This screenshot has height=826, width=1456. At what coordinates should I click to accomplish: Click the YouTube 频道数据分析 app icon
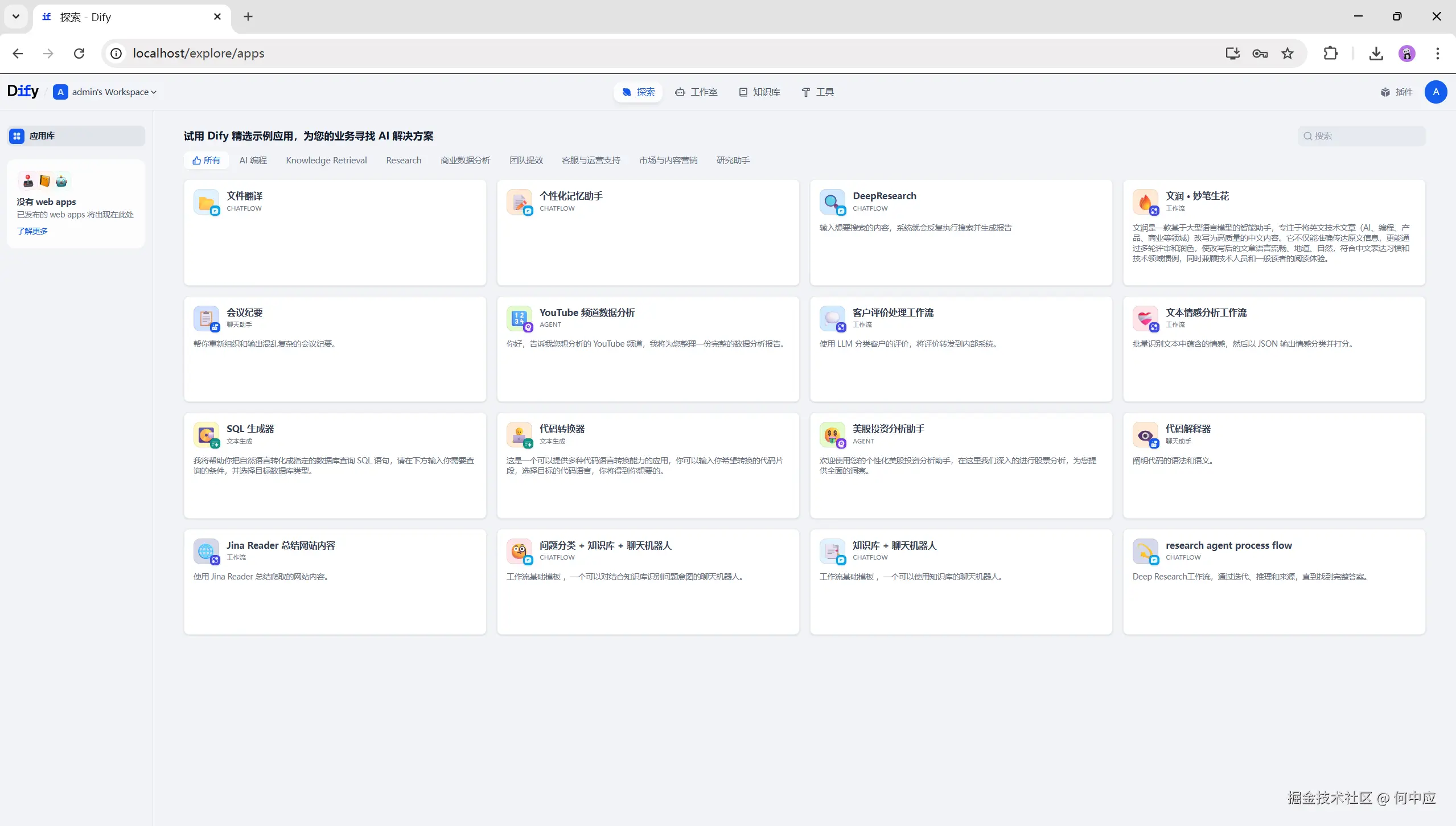point(519,318)
